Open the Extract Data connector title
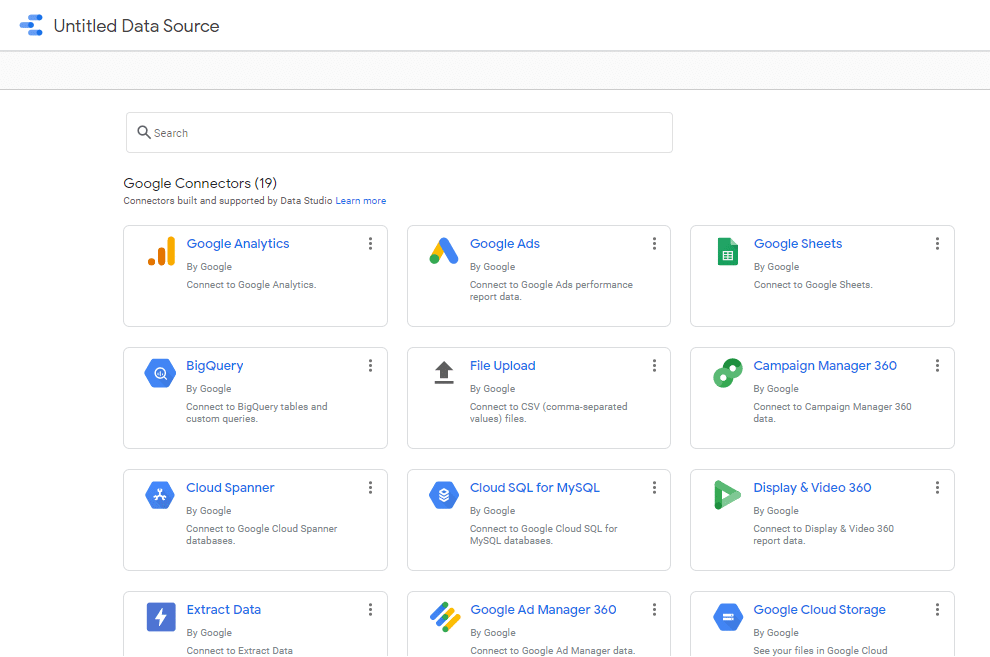The width and height of the screenshot is (990, 657). click(224, 610)
